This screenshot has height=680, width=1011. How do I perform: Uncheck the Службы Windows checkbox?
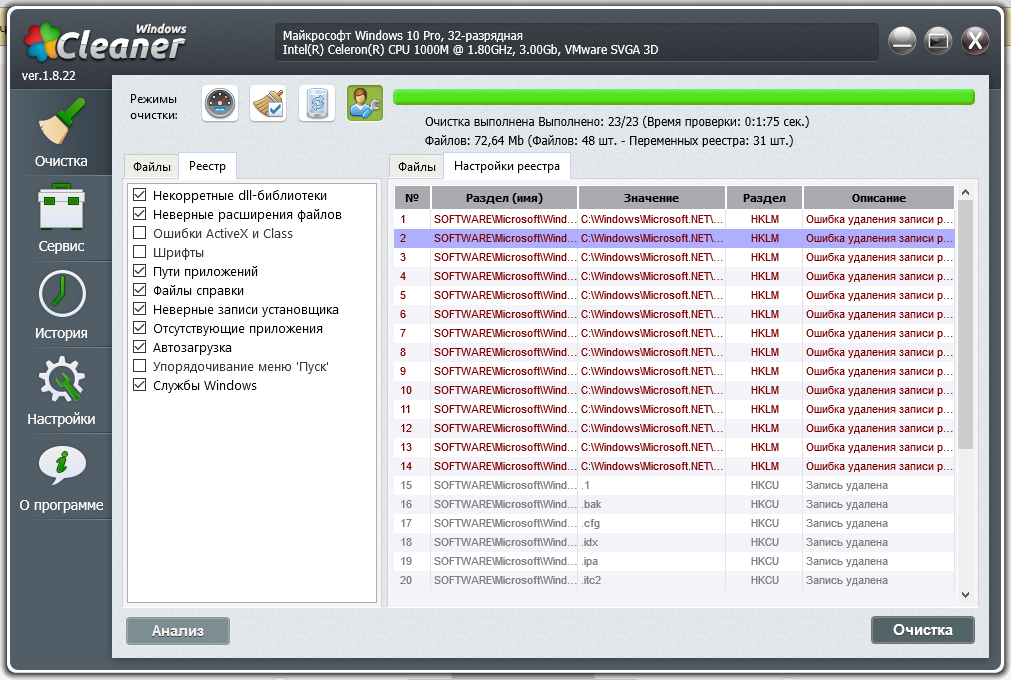pos(140,385)
